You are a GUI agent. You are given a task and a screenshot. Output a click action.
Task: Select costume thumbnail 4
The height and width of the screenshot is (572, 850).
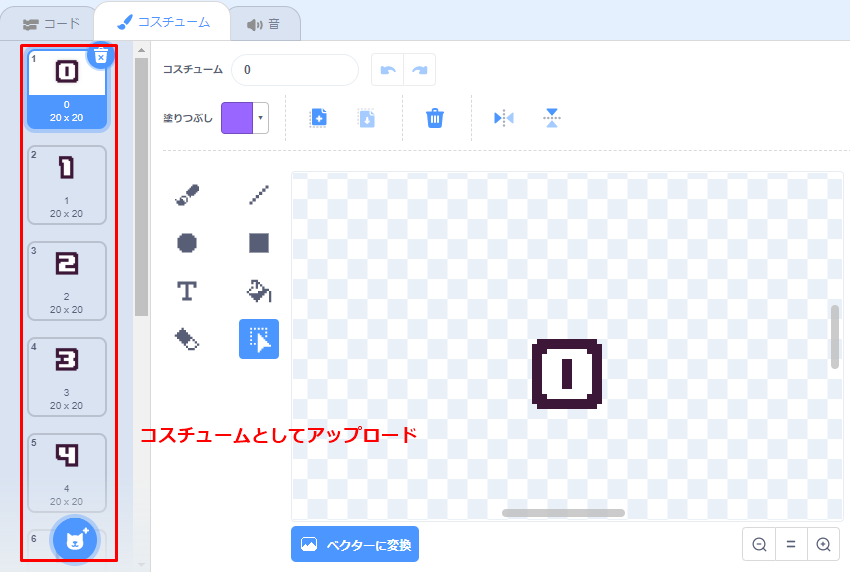[x=67, y=473]
